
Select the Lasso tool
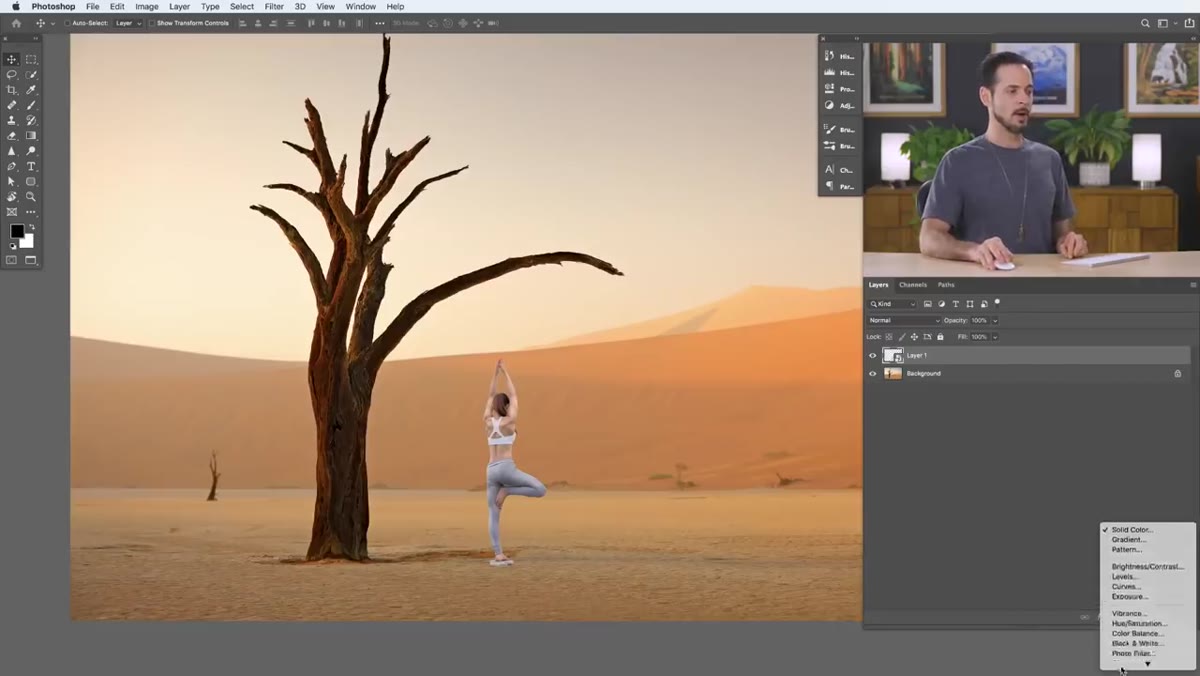point(12,75)
